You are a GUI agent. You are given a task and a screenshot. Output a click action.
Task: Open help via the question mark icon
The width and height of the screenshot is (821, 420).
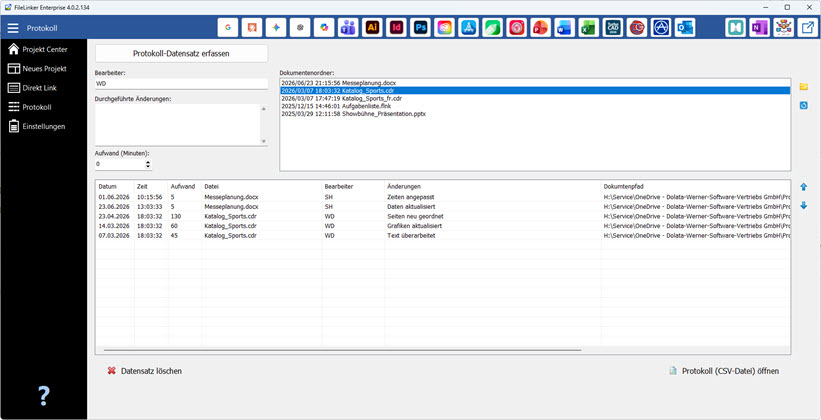point(44,396)
